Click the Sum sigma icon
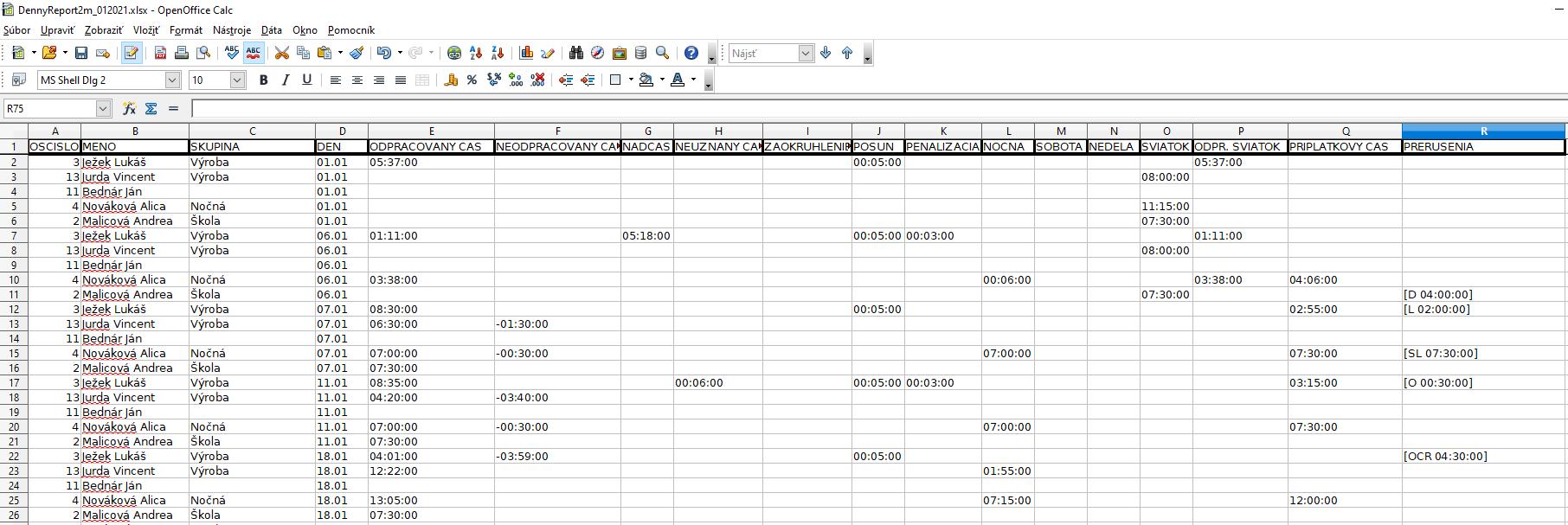Screen dimensions: 1568x525 pyautogui.click(x=151, y=108)
